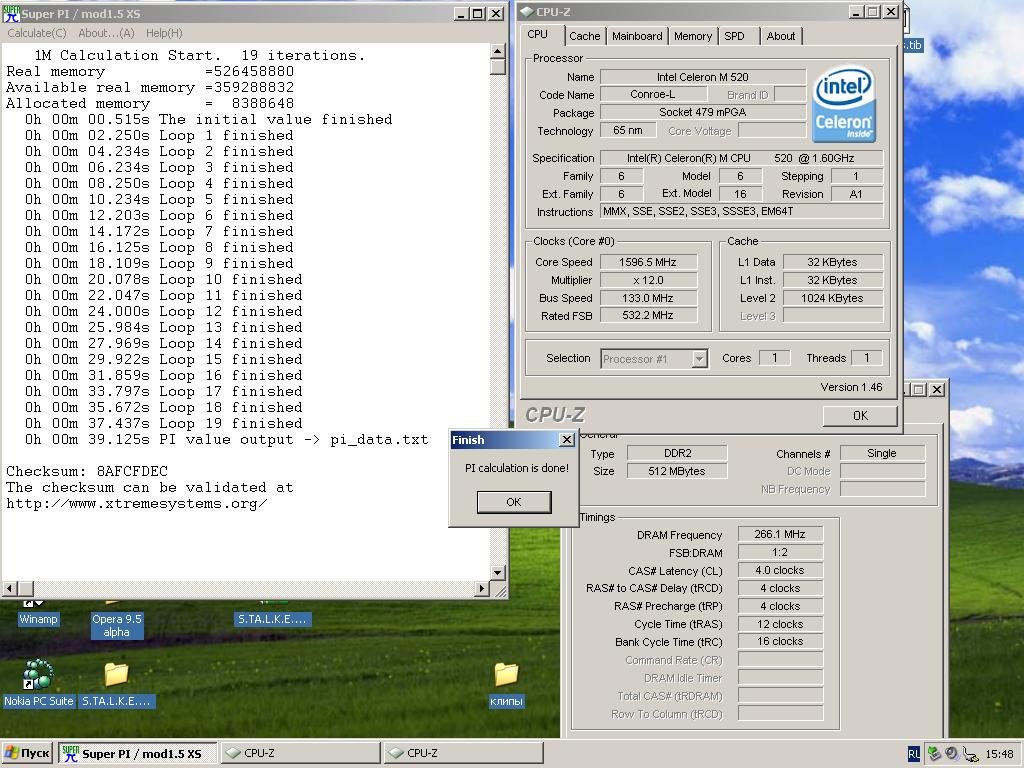Viewport: 1024px width, 768px height.
Task: Minimize the front CPU-Z window
Action: [x=856, y=12]
